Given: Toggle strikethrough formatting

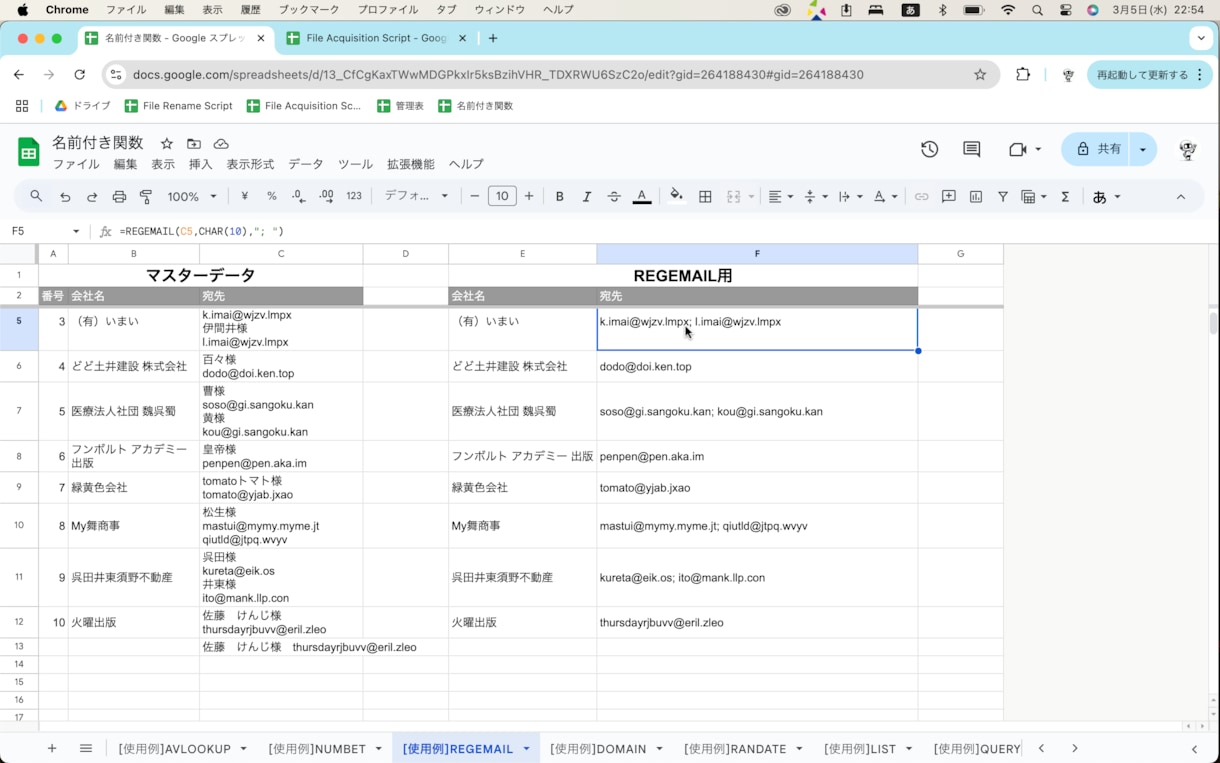Looking at the screenshot, I should click(614, 197).
